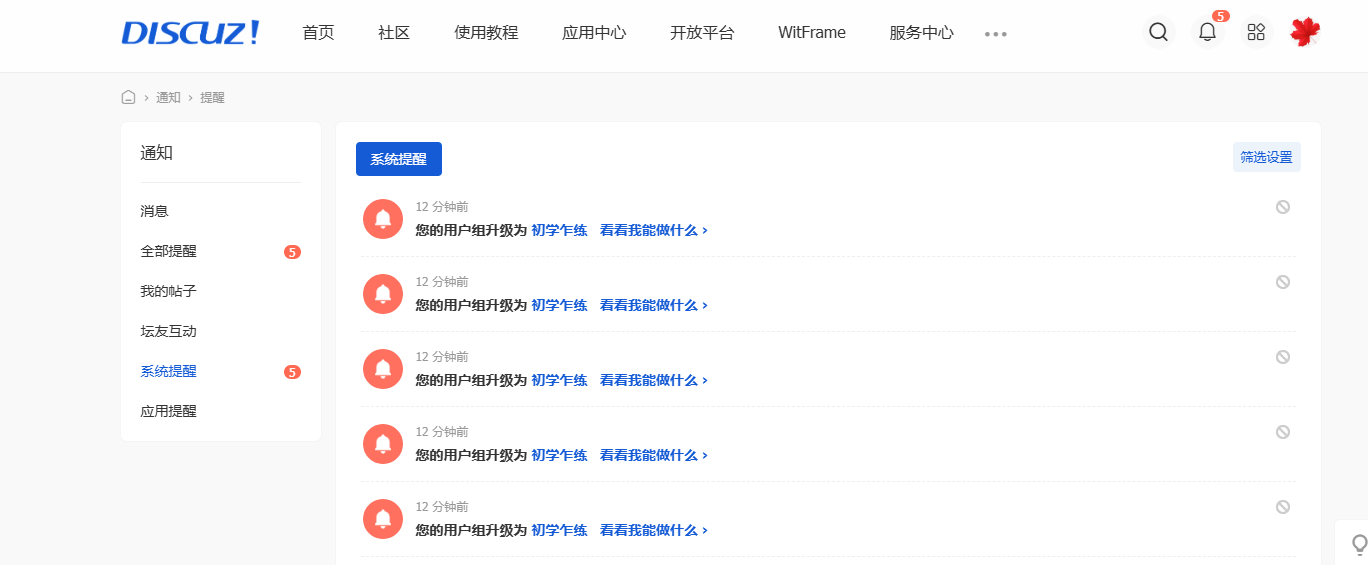
Task: Expand the three-dots more navigation menu
Action: coord(995,33)
